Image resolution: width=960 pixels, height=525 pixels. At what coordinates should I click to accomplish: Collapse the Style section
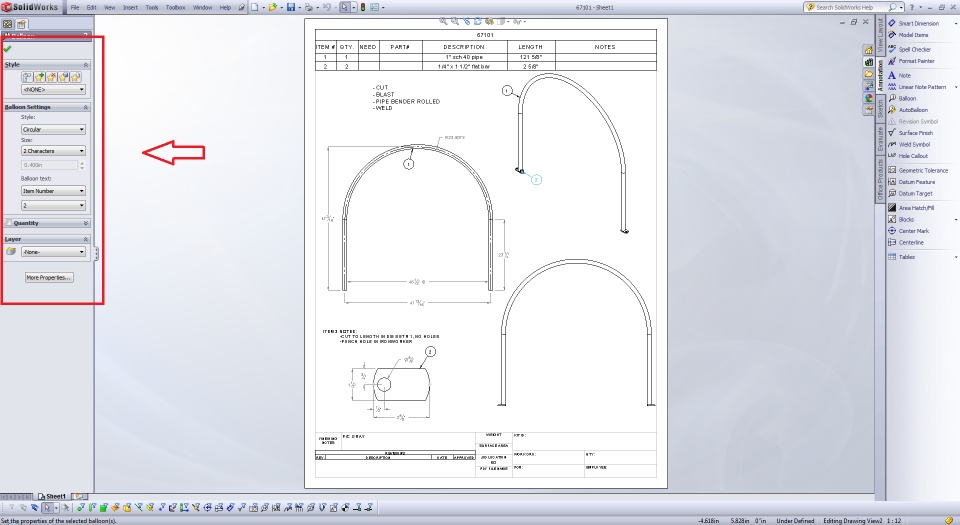pyautogui.click(x=86, y=65)
